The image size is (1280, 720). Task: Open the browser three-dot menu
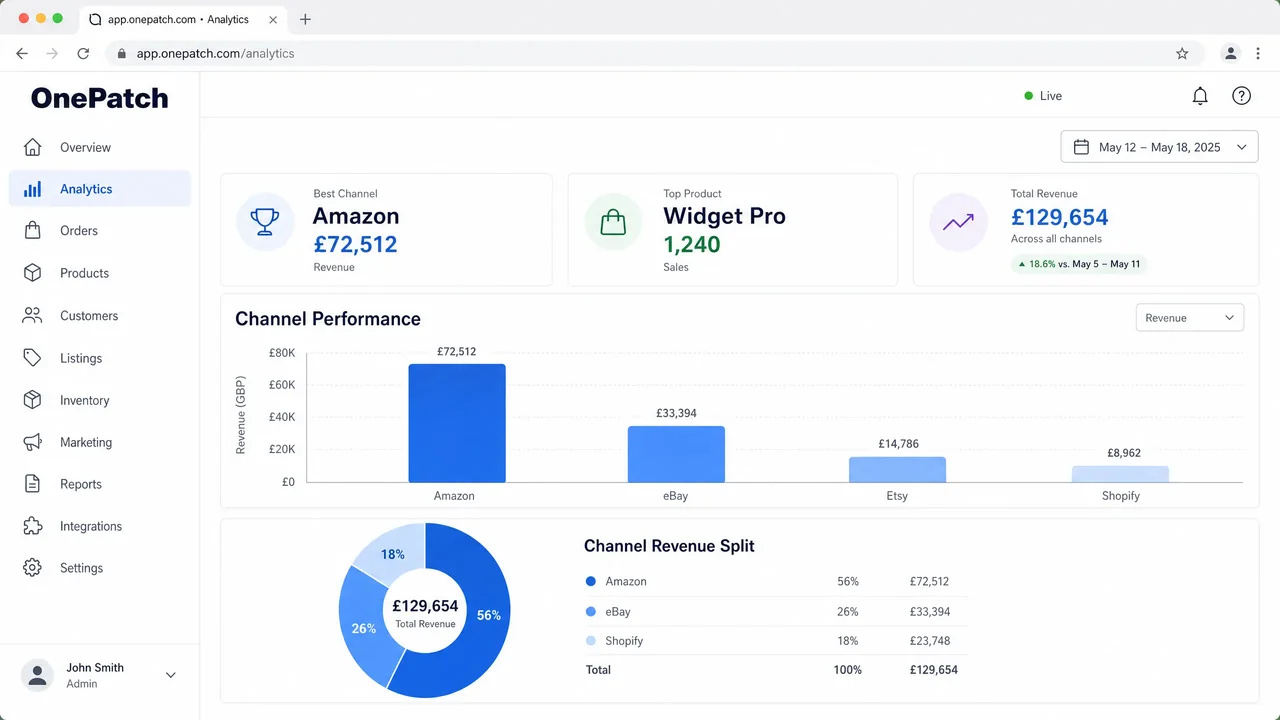tap(1260, 53)
